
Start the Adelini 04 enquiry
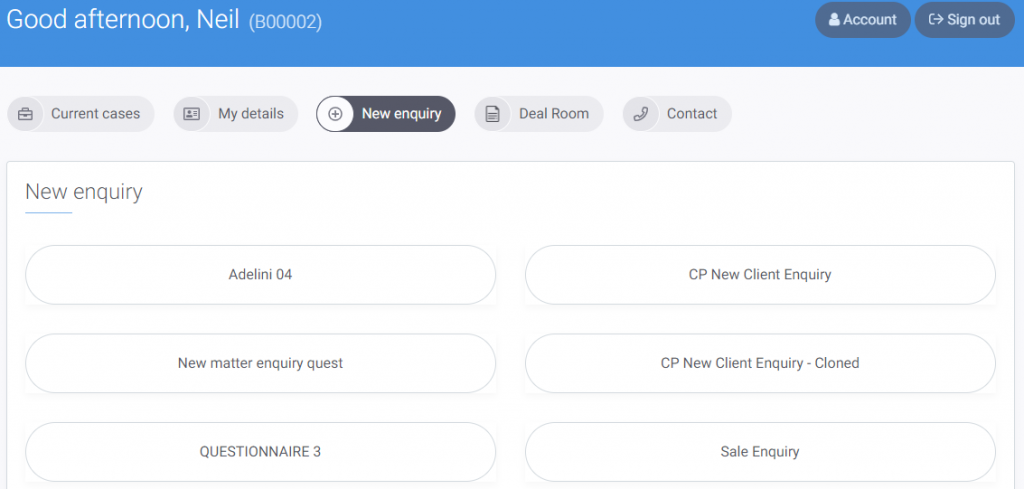tap(261, 275)
